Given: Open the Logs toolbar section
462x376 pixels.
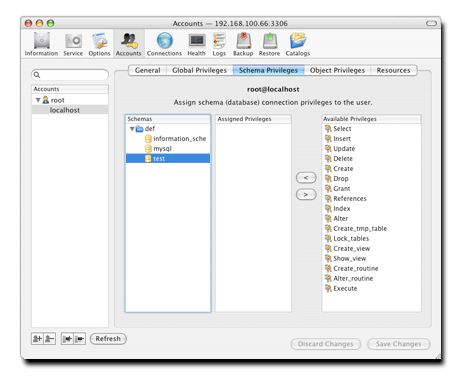Looking at the screenshot, I should point(219,44).
